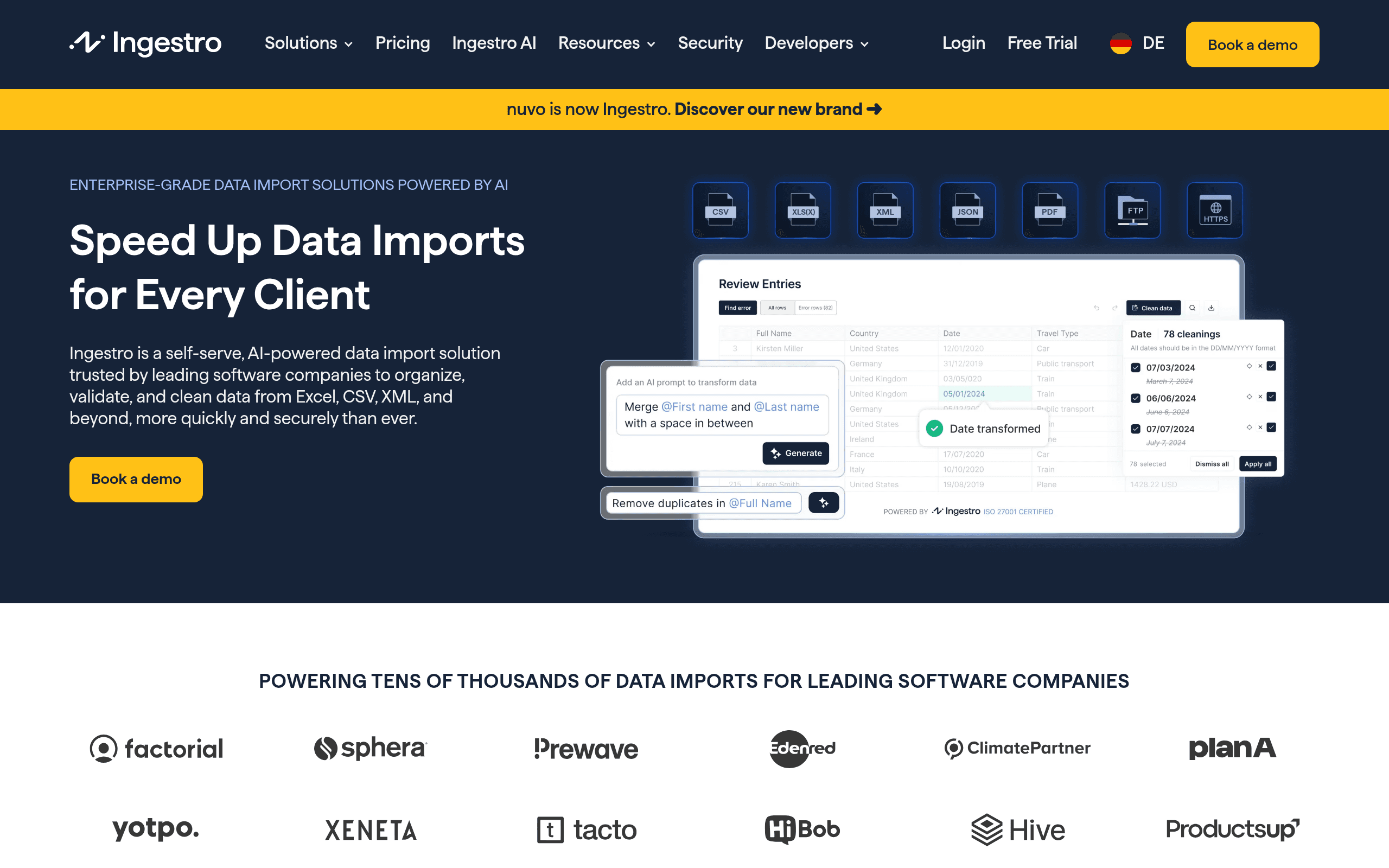Click the Find error button
Image resolution: width=1389 pixels, height=868 pixels.
[737, 308]
